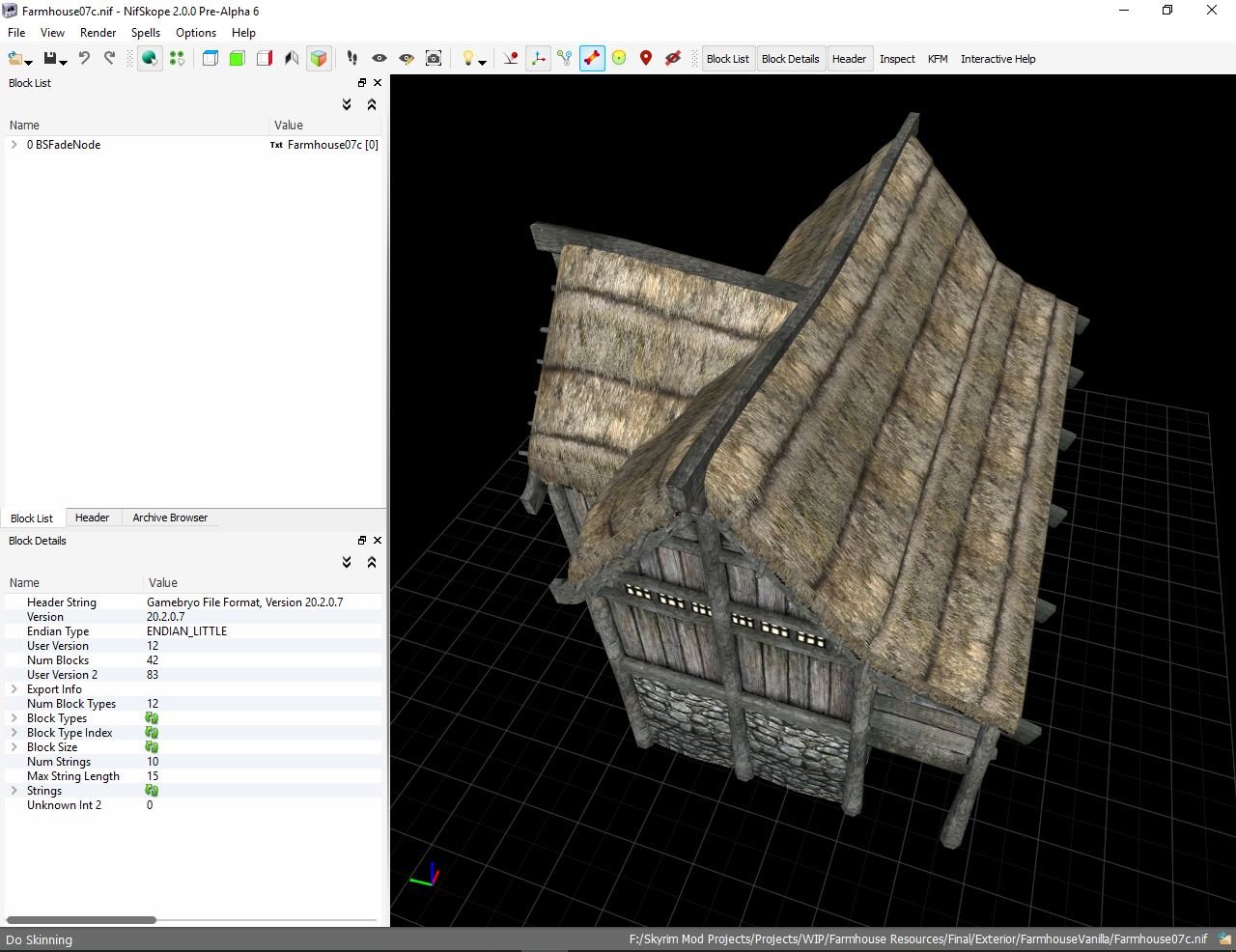Click the status bar icon at bottom right
The height and width of the screenshot is (952, 1236).
(1223, 938)
